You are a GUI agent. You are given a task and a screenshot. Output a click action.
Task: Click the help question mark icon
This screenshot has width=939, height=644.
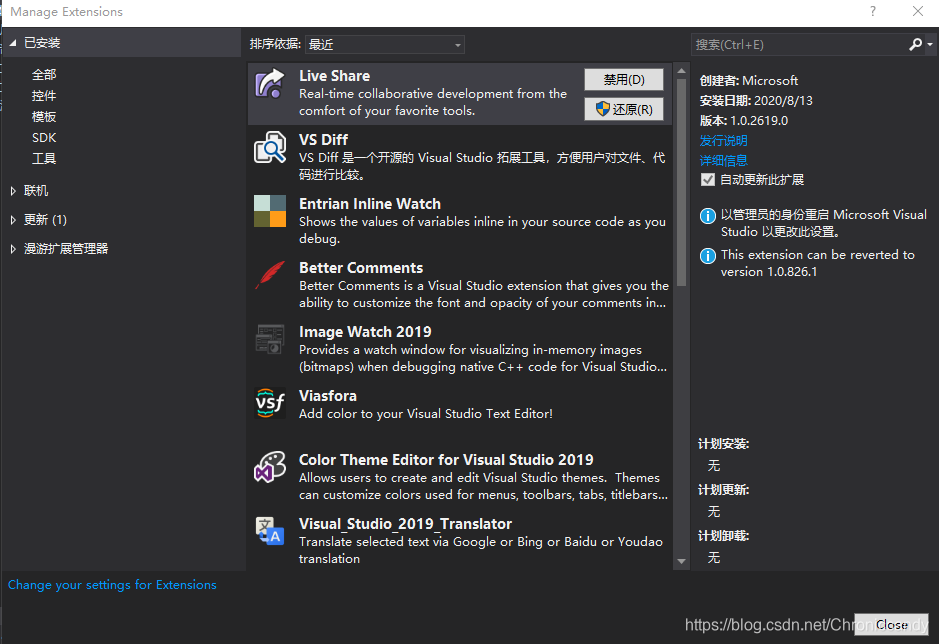[873, 11]
